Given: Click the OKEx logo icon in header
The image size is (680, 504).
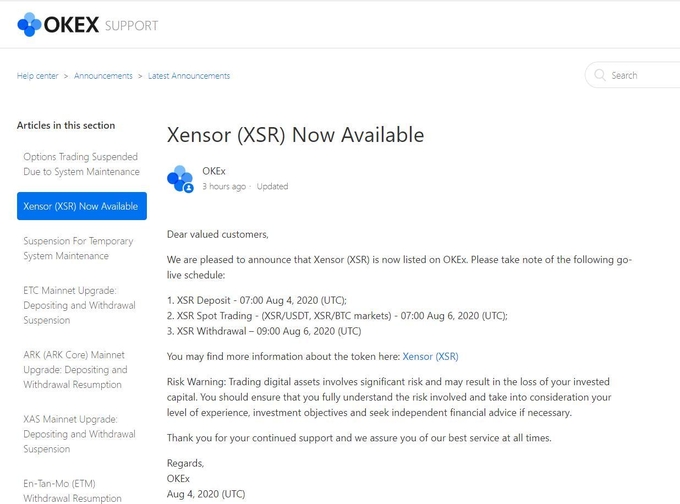Looking at the screenshot, I should [x=29, y=24].
